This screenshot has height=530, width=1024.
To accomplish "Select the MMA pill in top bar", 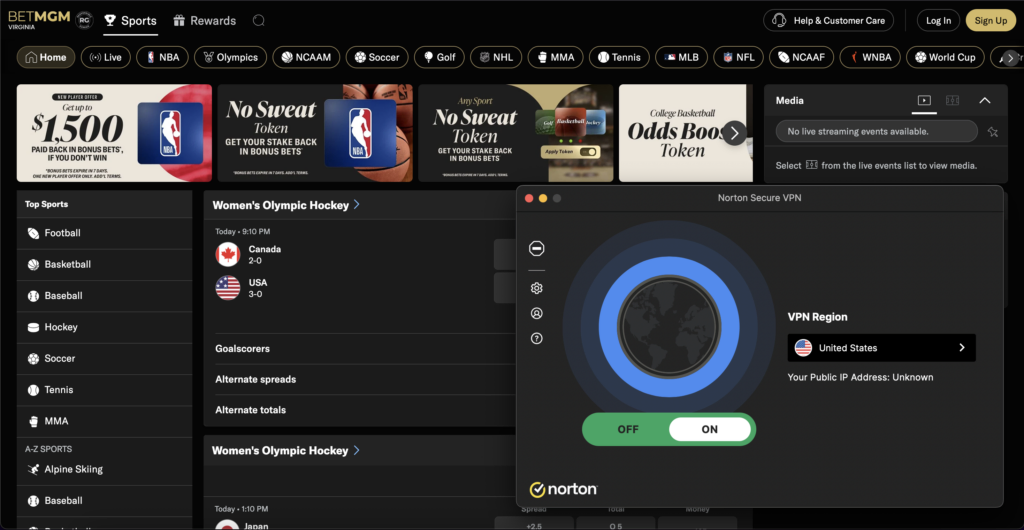I will tap(555, 57).
